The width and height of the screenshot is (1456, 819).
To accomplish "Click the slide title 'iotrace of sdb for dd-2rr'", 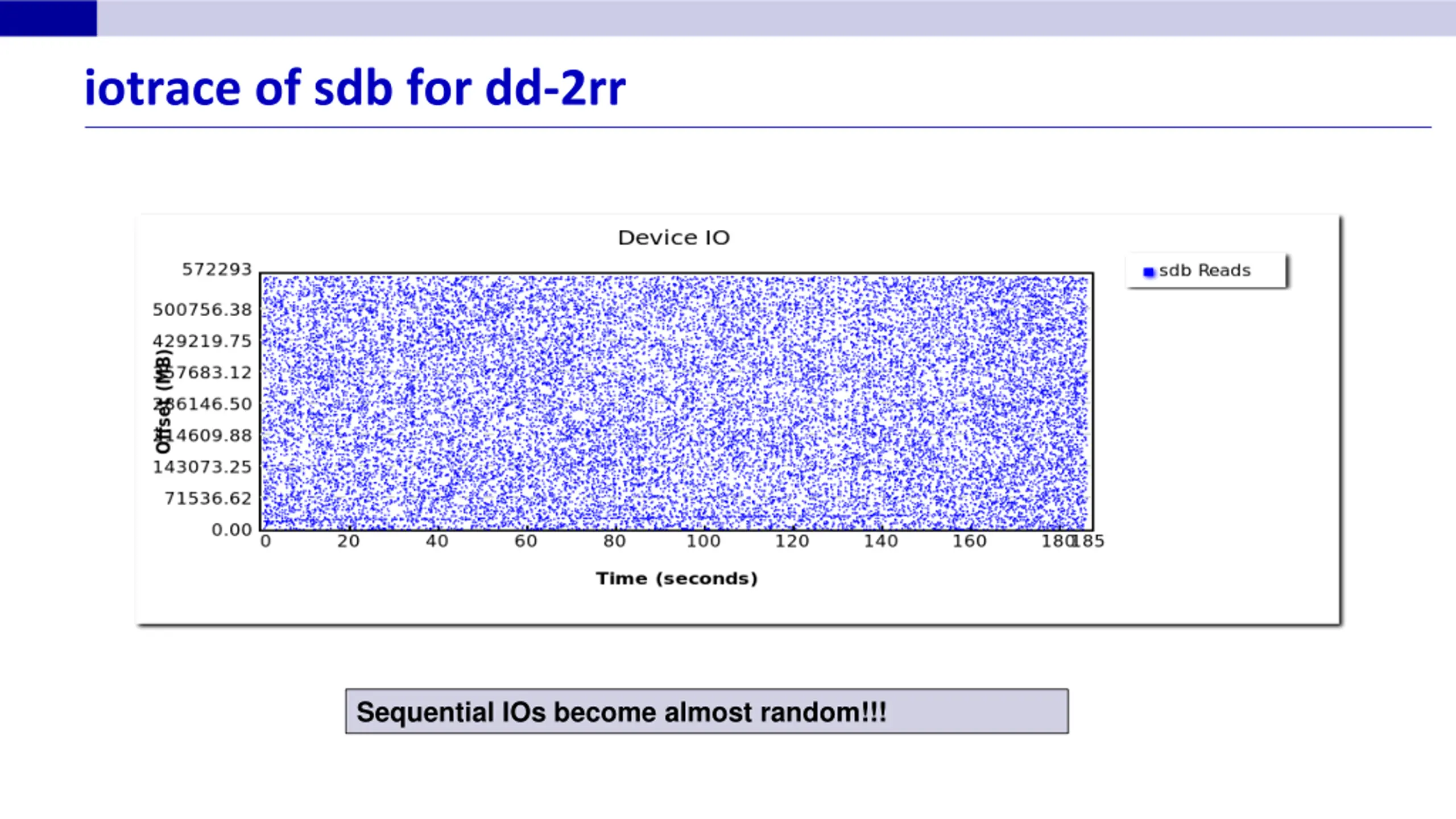I will [x=355, y=88].
